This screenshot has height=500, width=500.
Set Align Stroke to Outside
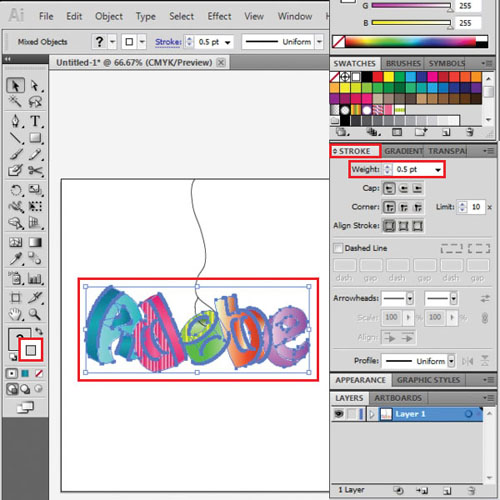417,226
